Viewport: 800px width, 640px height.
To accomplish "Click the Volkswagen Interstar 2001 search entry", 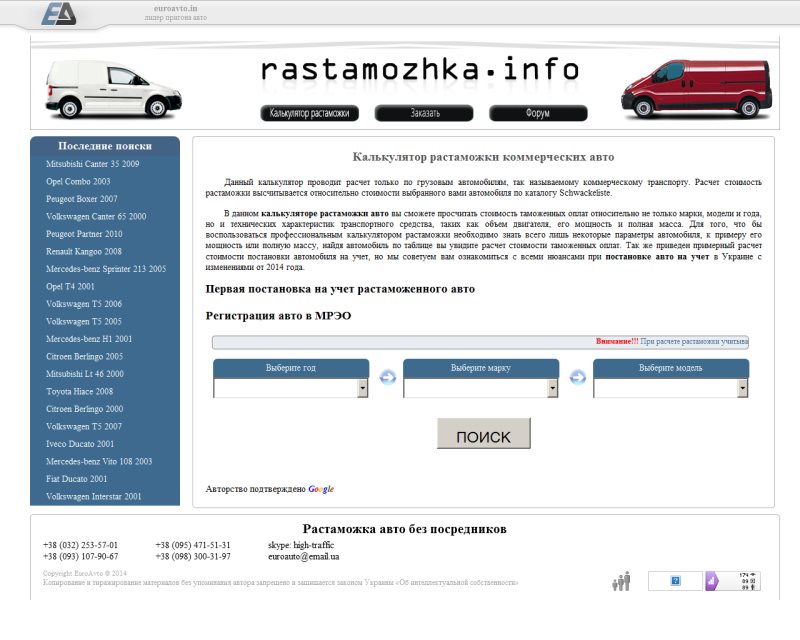I will [94, 496].
